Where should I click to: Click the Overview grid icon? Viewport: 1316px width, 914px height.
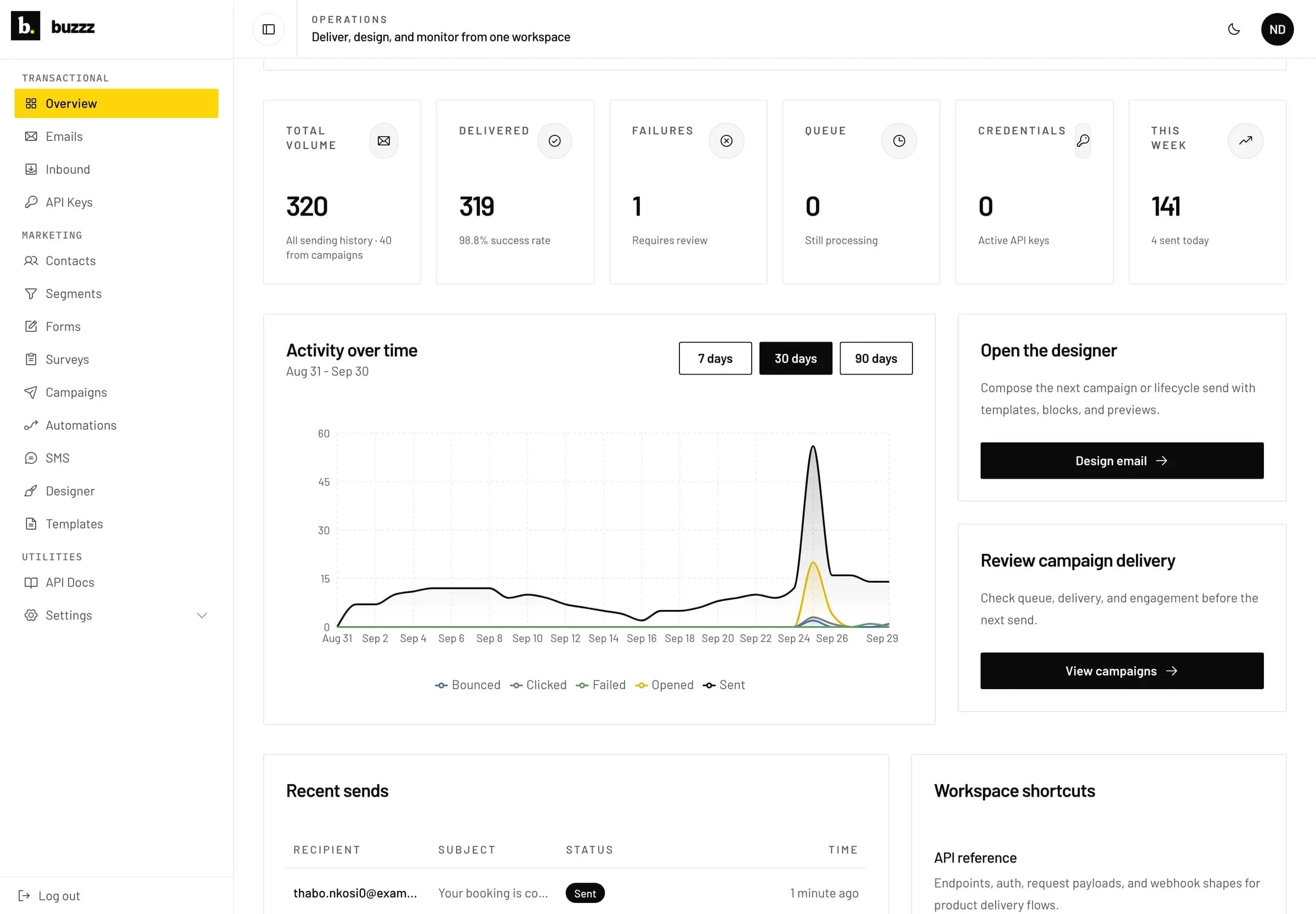tap(31, 104)
